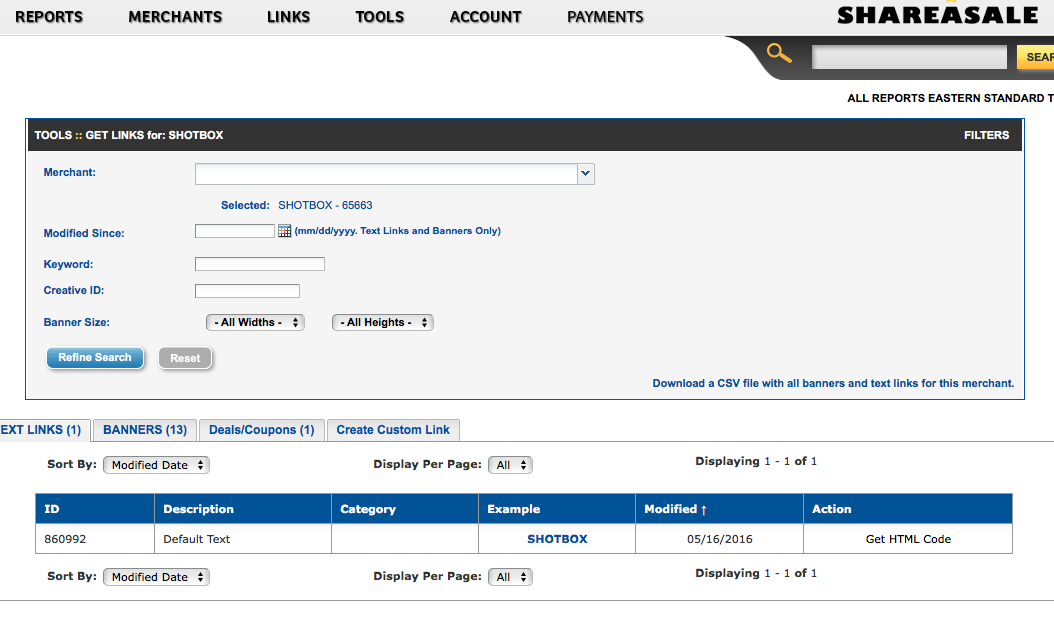This screenshot has height=627, width=1054.
Task: Open the Reports menu
Action: coord(49,17)
